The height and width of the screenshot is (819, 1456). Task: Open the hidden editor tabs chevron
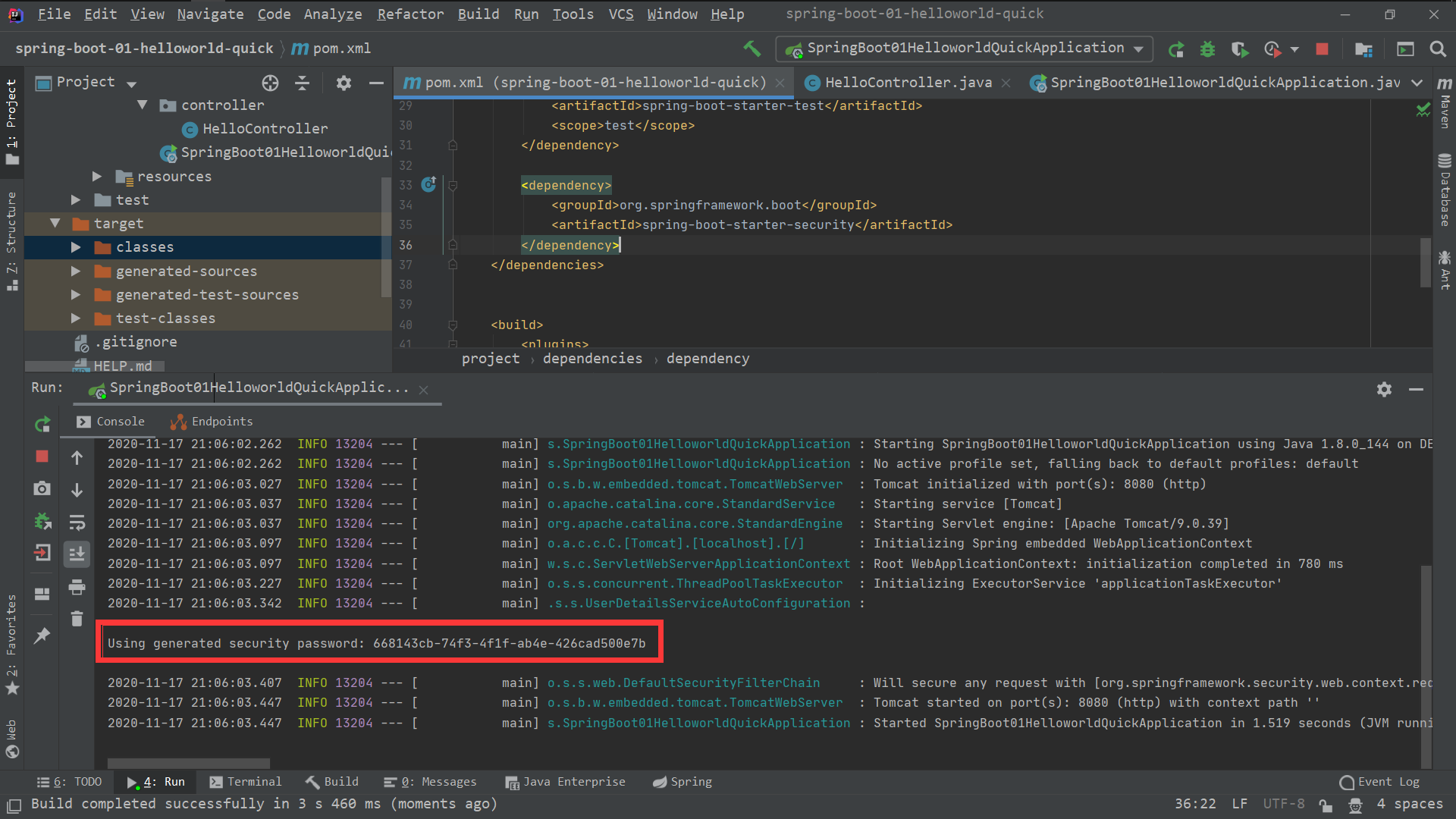[1418, 83]
